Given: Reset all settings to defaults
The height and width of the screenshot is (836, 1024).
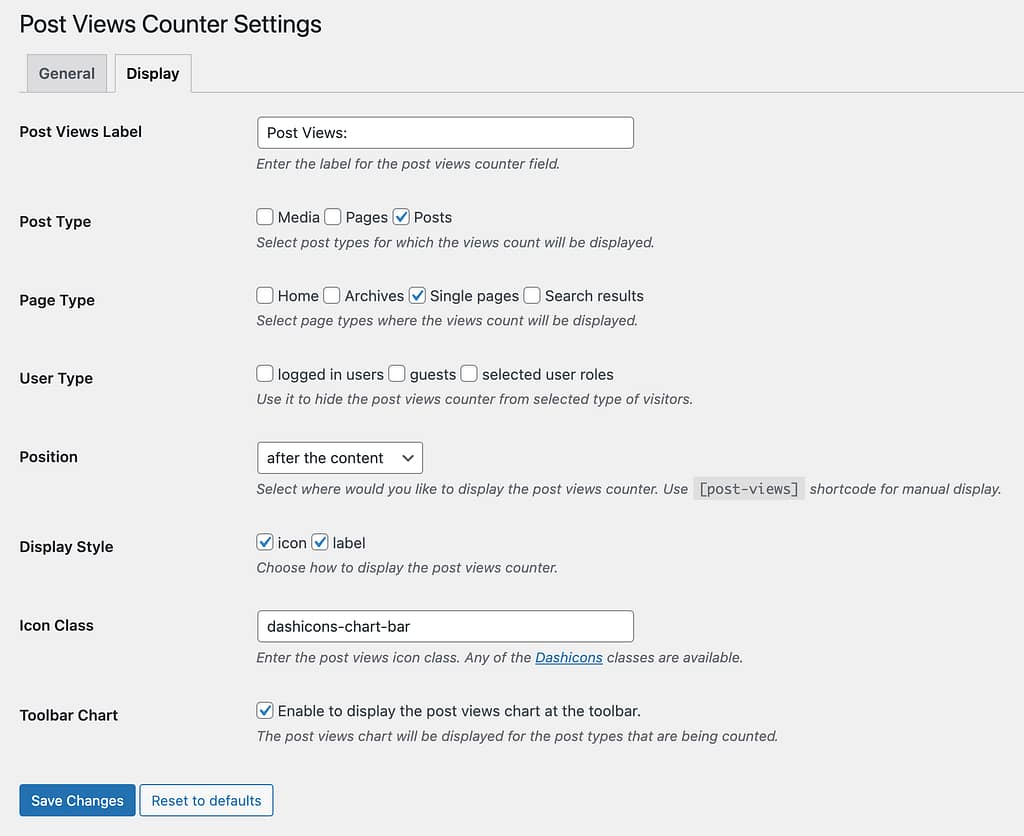Looking at the screenshot, I should click(206, 800).
